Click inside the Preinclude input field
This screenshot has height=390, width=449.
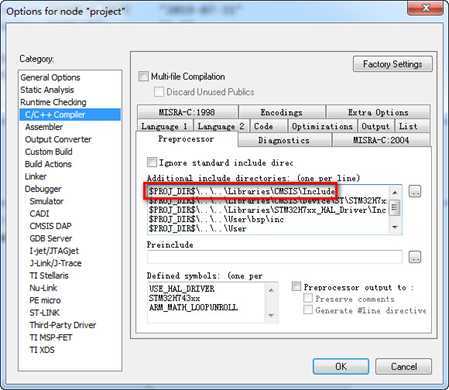pyautogui.click(x=274, y=257)
